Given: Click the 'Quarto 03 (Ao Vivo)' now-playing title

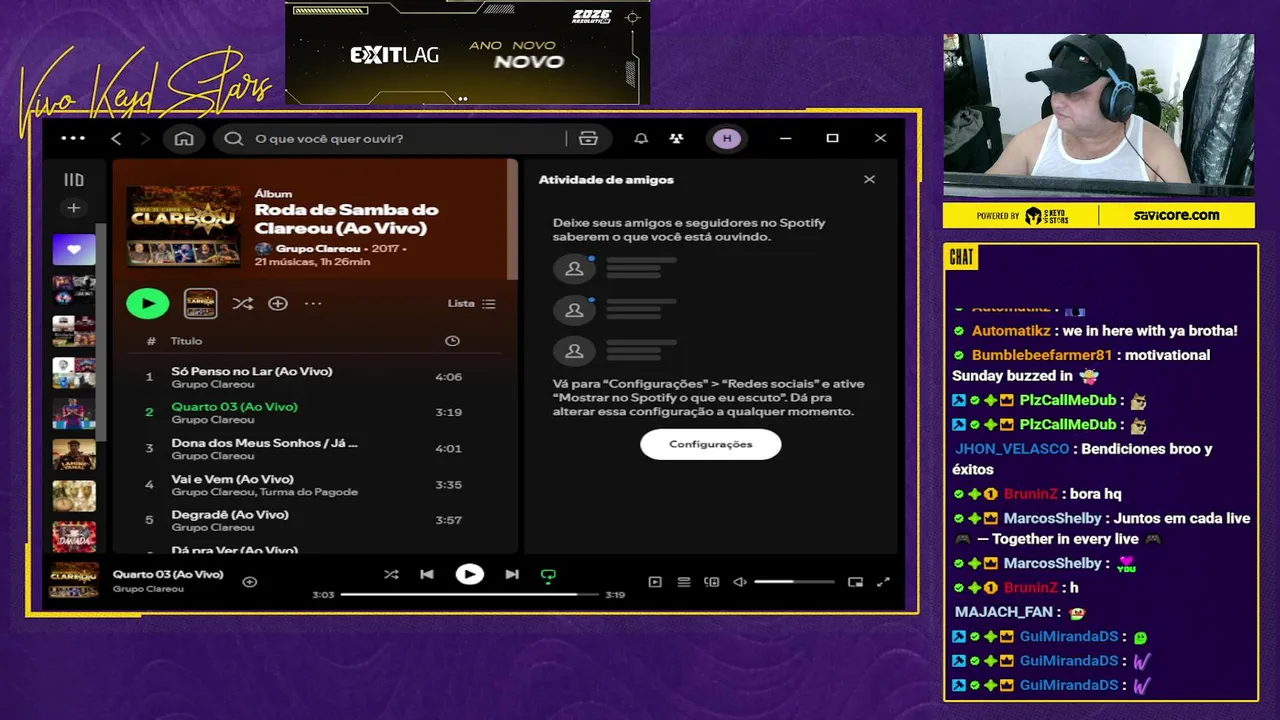Looking at the screenshot, I should pyautogui.click(x=168, y=574).
